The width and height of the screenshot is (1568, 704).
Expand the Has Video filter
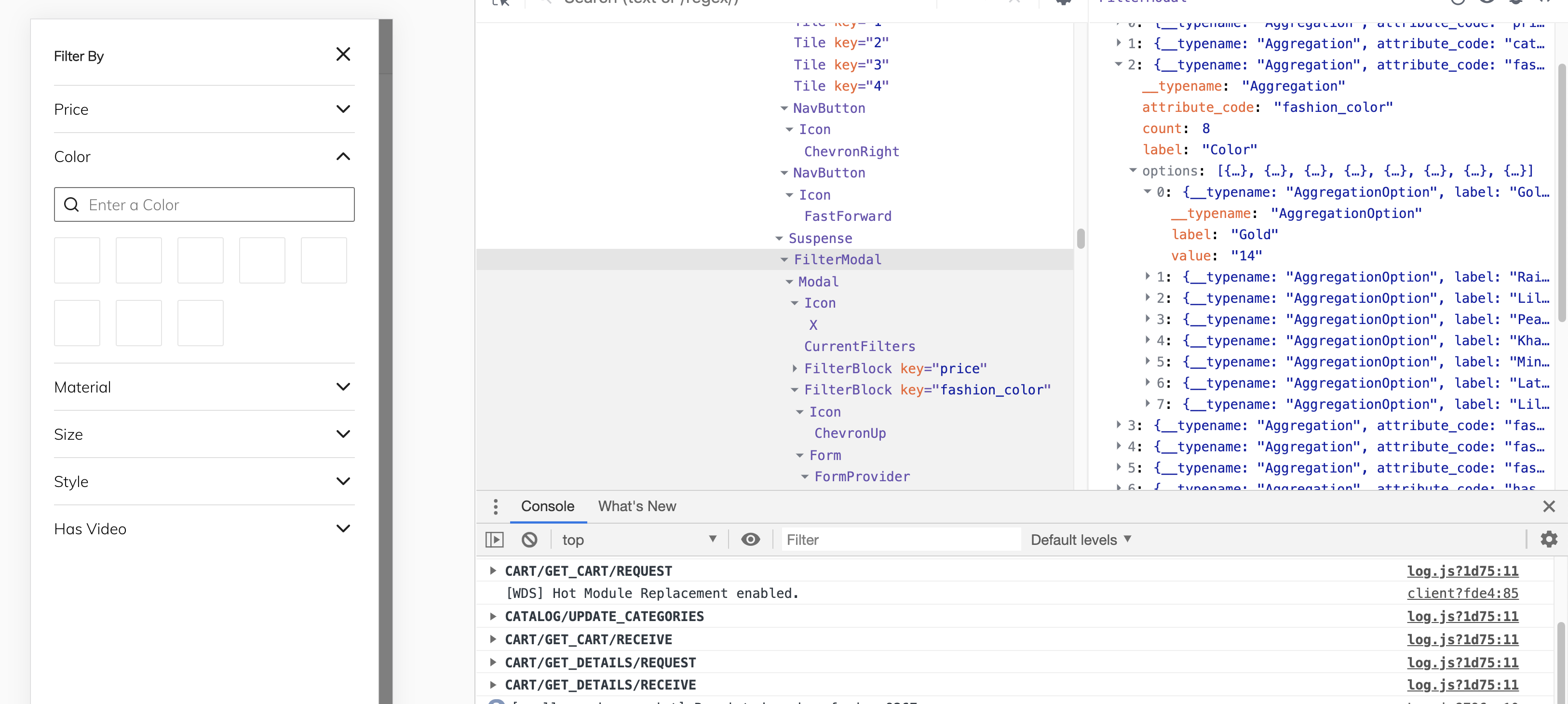click(343, 529)
